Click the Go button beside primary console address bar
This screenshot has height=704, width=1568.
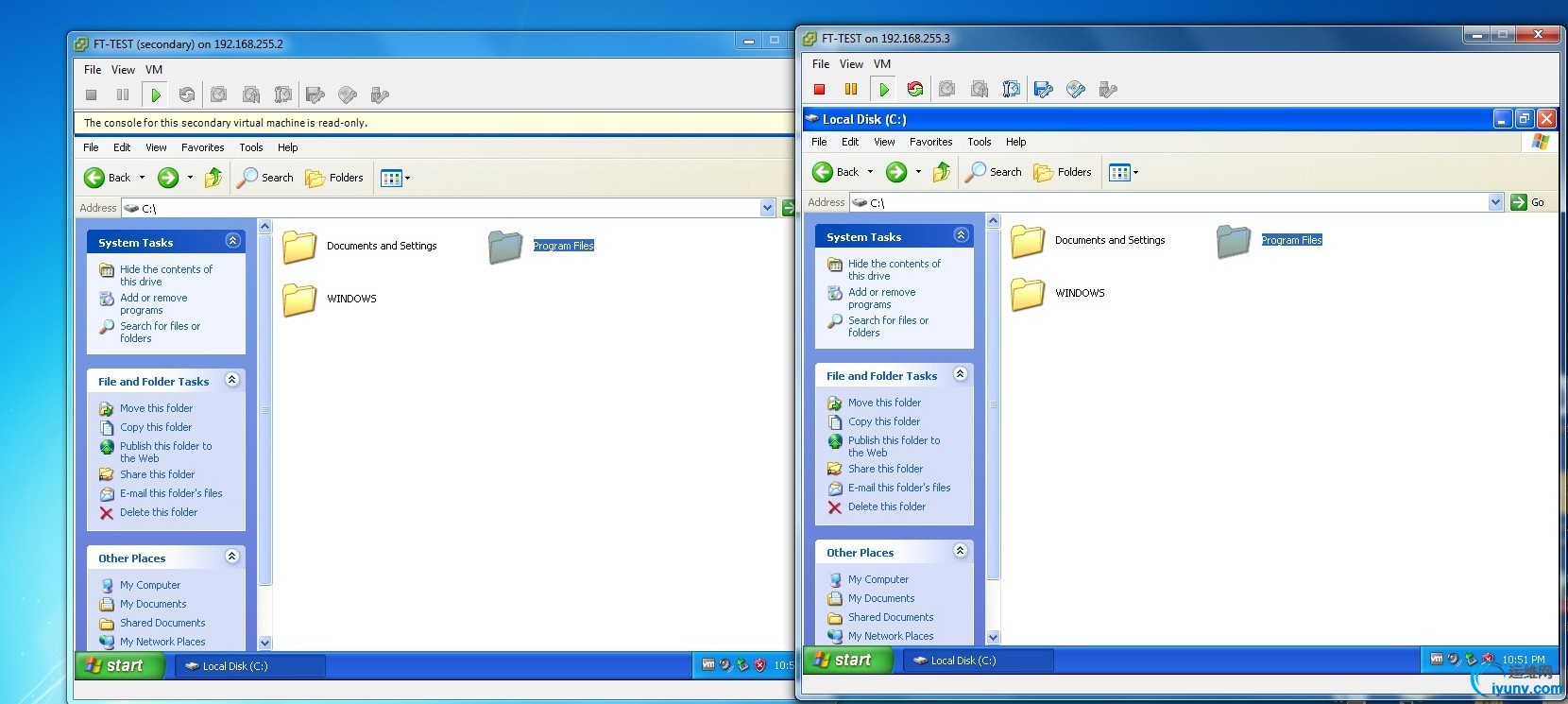point(1528,202)
